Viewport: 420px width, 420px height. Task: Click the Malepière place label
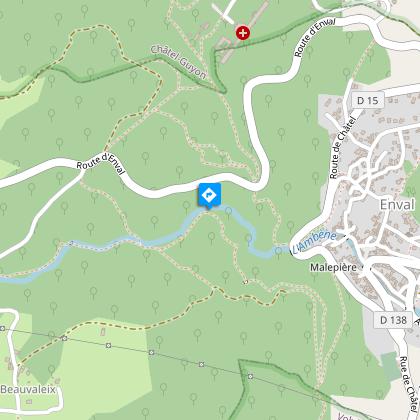(333, 267)
